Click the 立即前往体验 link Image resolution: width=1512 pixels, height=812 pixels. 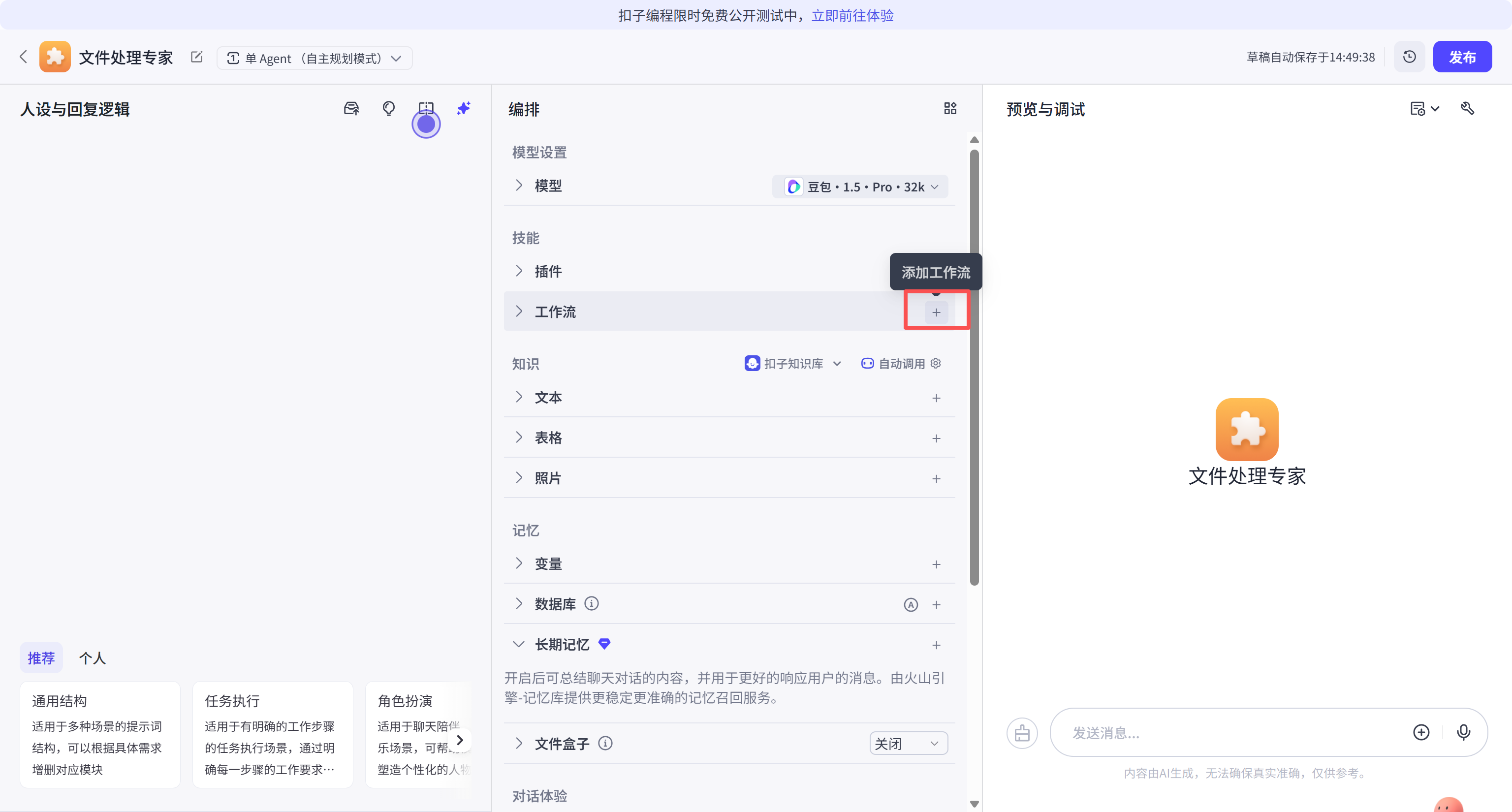click(x=852, y=15)
